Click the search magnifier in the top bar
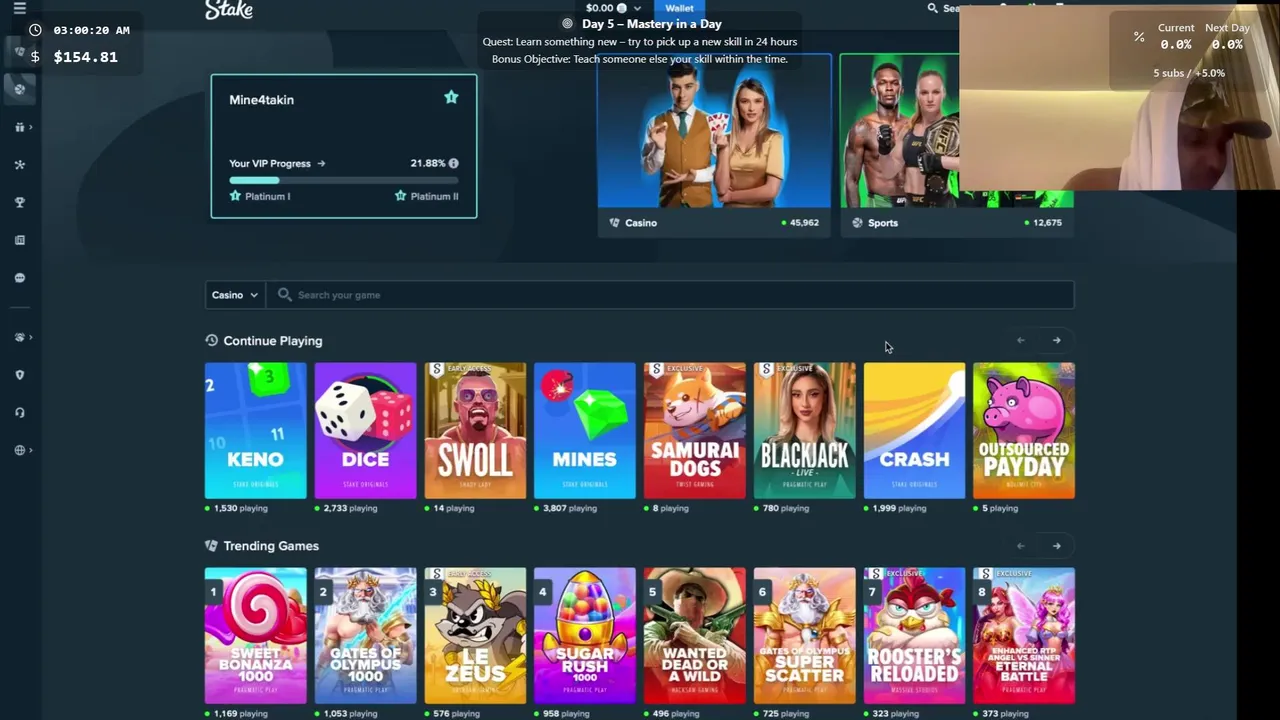 click(x=932, y=8)
